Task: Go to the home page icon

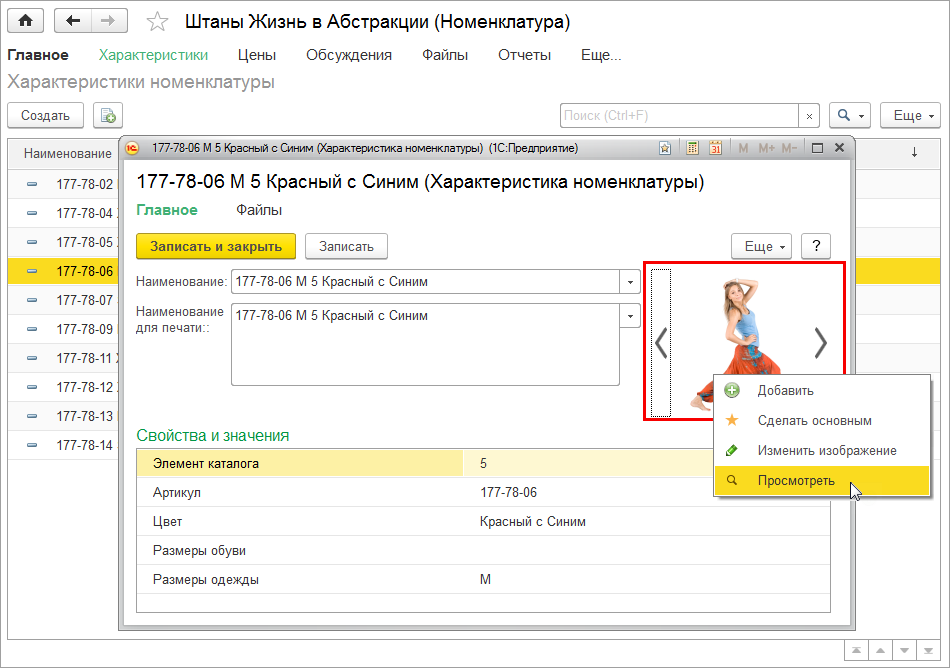Action: 25,20
